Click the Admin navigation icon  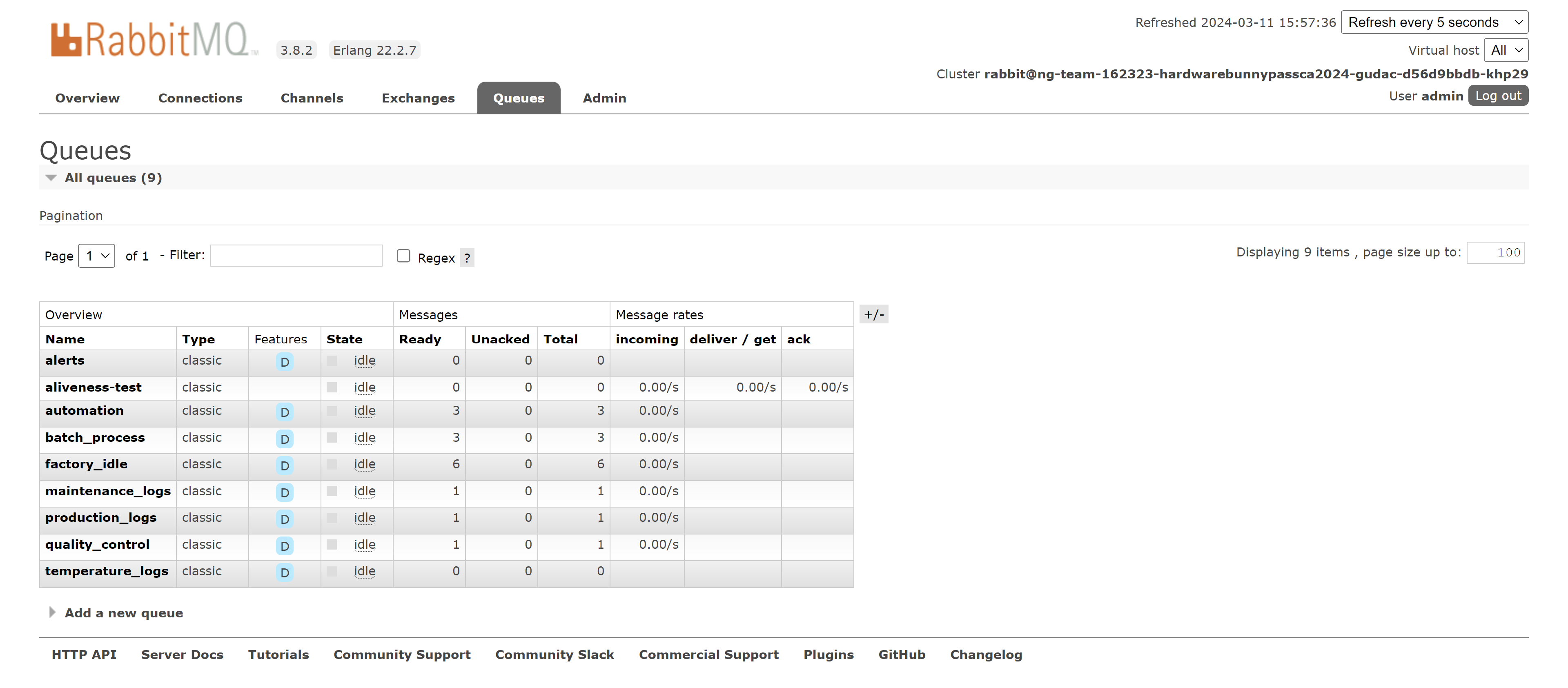[604, 97]
